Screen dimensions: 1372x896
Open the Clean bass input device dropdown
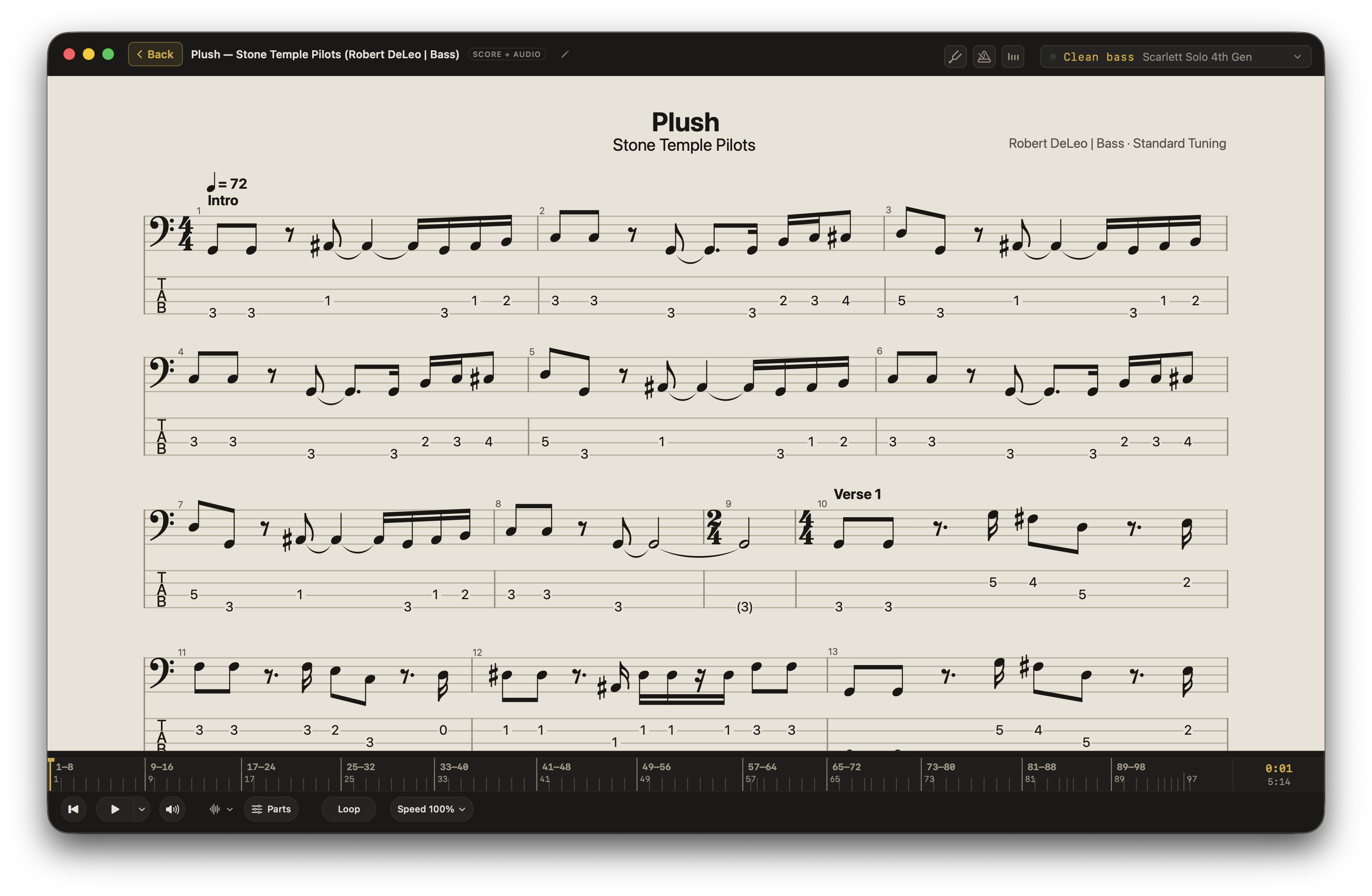click(x=1176, y=57)
